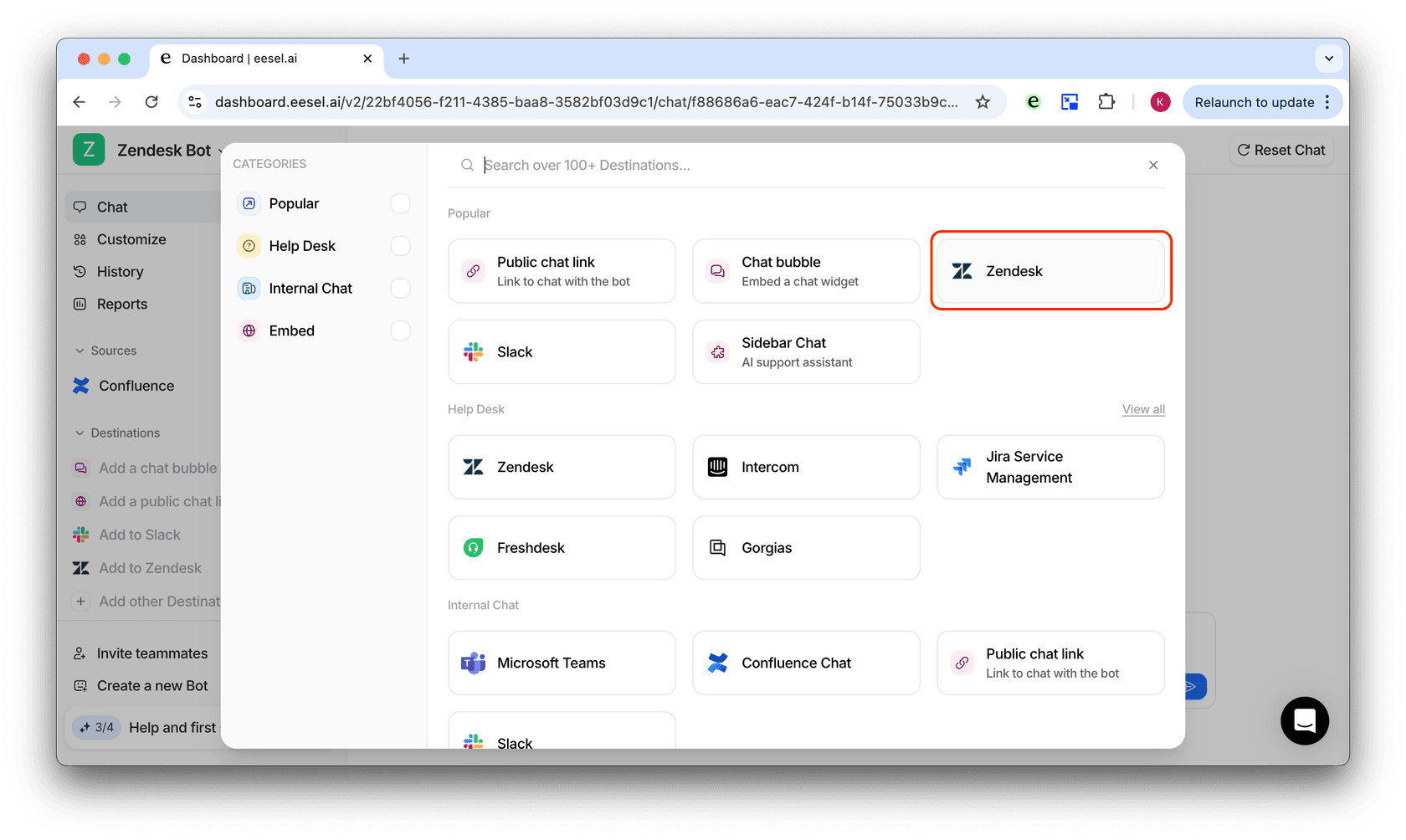Click the View all Help Desk link

coord(1142,409)
